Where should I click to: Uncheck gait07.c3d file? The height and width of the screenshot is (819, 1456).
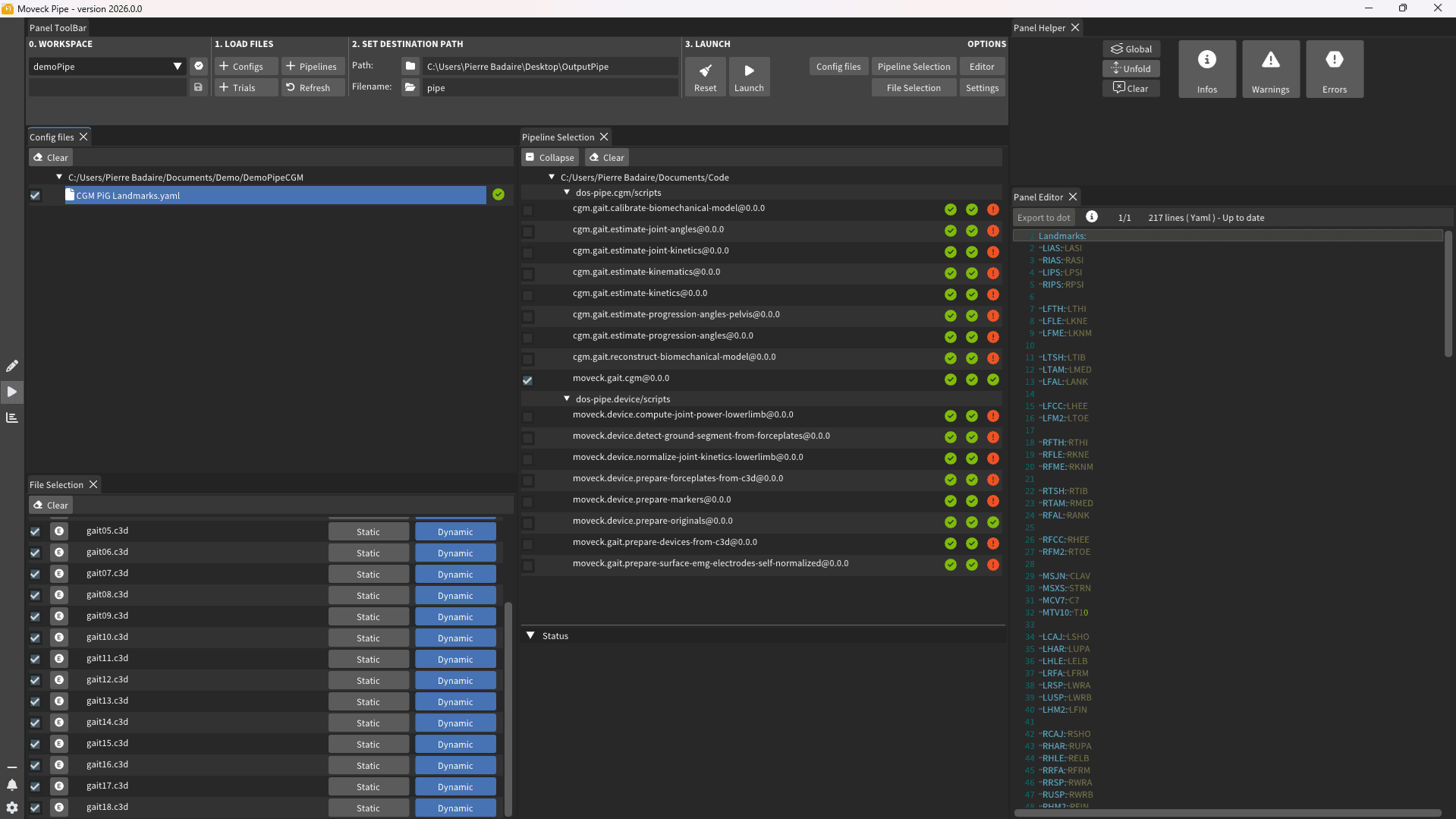pyautogui.click(x=35, y=574)
